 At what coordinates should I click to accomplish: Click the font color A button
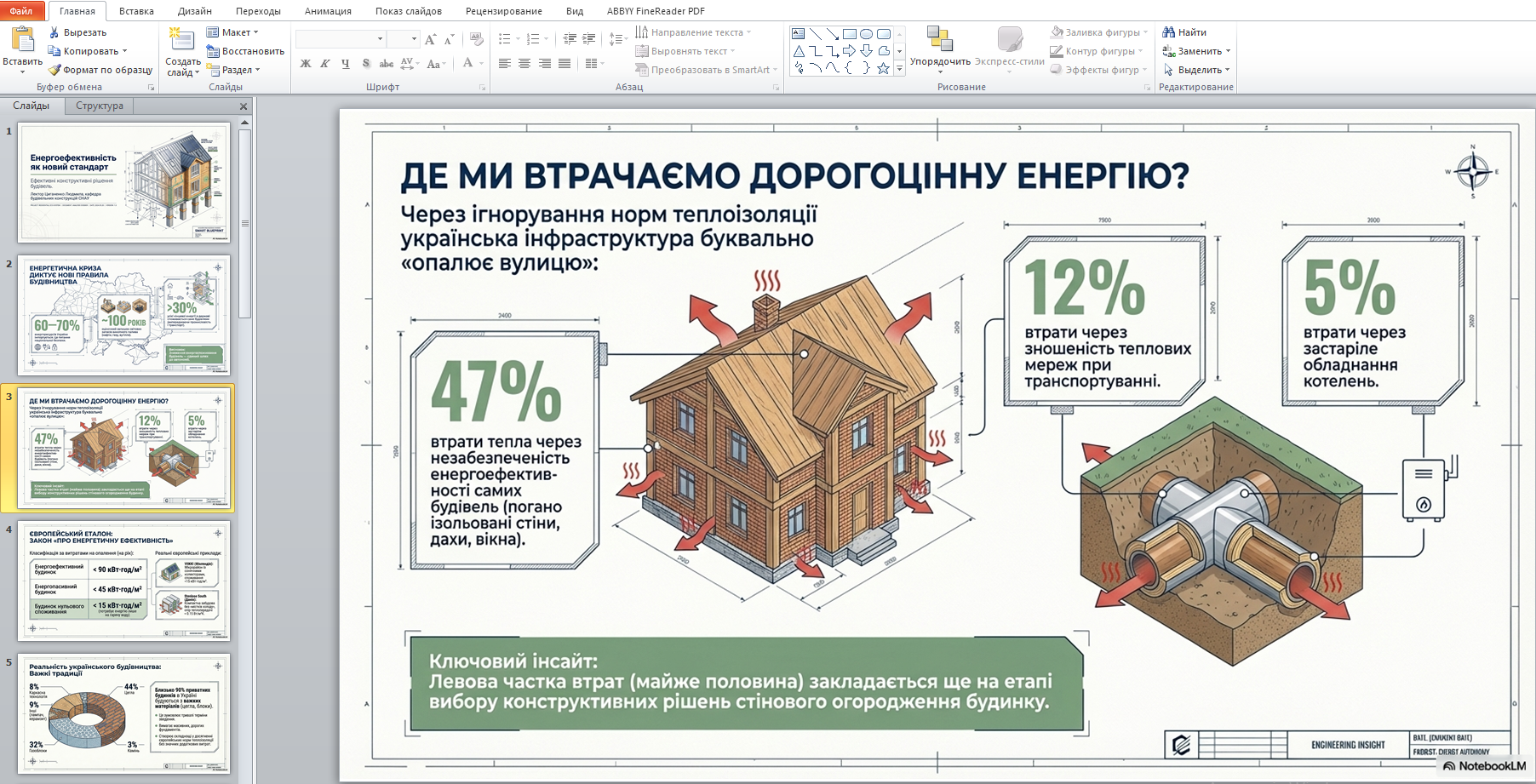pos(467,64)
